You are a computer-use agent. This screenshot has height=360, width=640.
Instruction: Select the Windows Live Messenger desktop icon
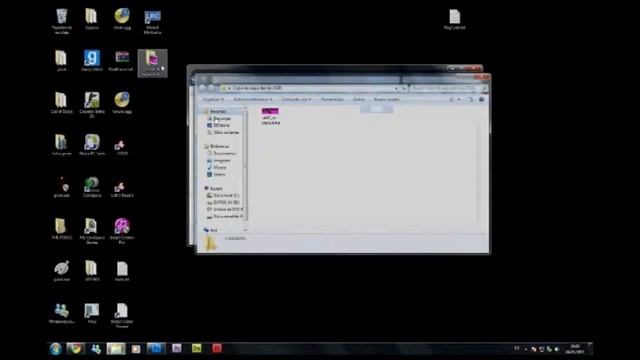[x=62, y=313]
